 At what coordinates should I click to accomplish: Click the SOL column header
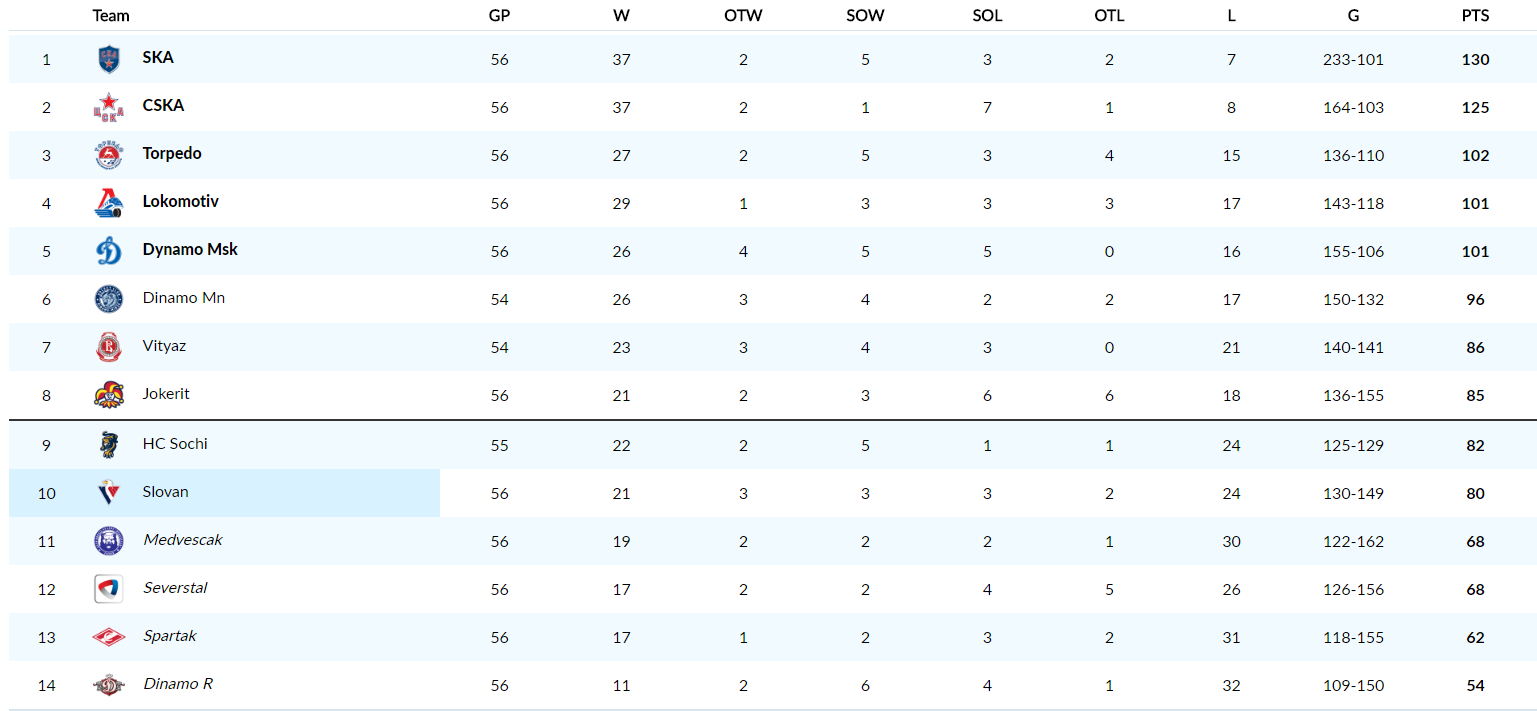click(x=987, y=16)
